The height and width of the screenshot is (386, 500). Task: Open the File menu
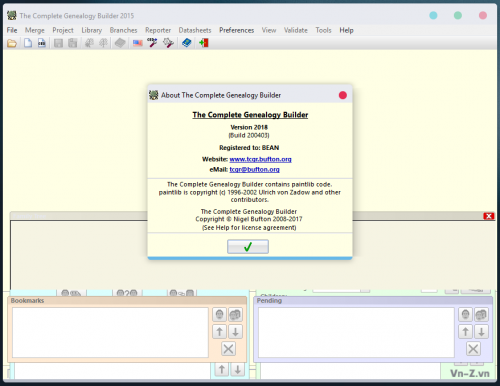[x=12, y=30]
